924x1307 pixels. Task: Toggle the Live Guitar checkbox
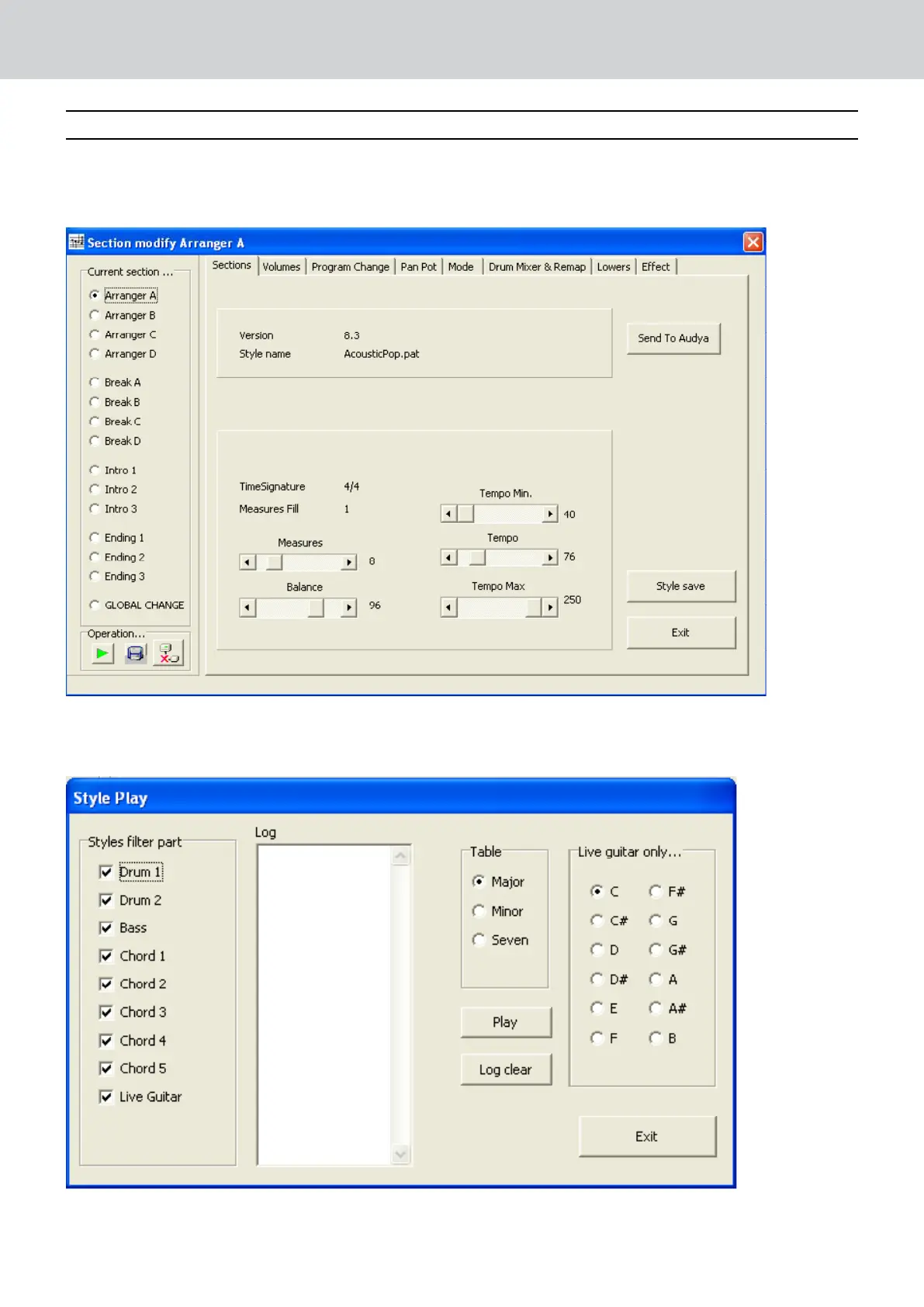(106, 1097)
